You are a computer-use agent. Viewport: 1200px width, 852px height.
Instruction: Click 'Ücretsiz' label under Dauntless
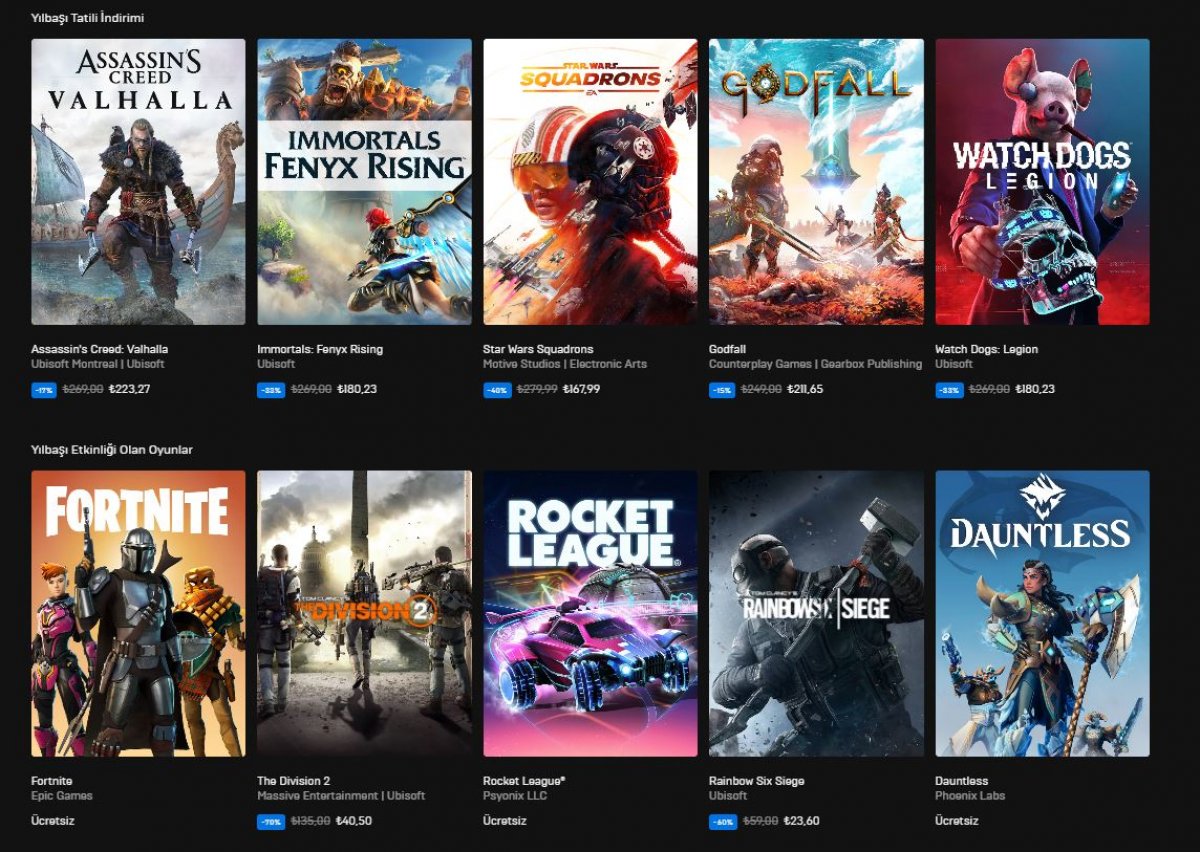[957, 821]
